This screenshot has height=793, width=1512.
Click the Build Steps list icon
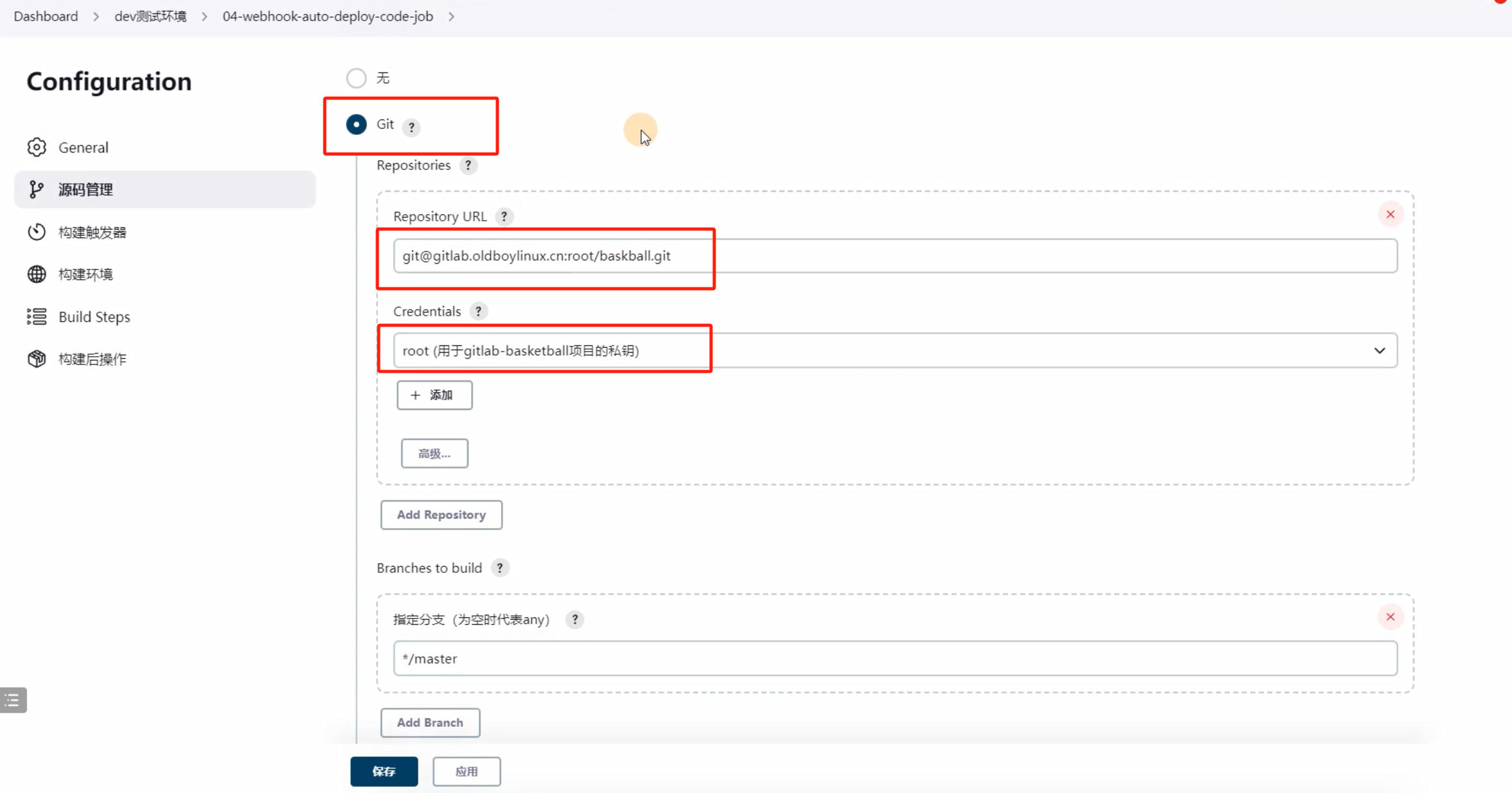[37, 316]
